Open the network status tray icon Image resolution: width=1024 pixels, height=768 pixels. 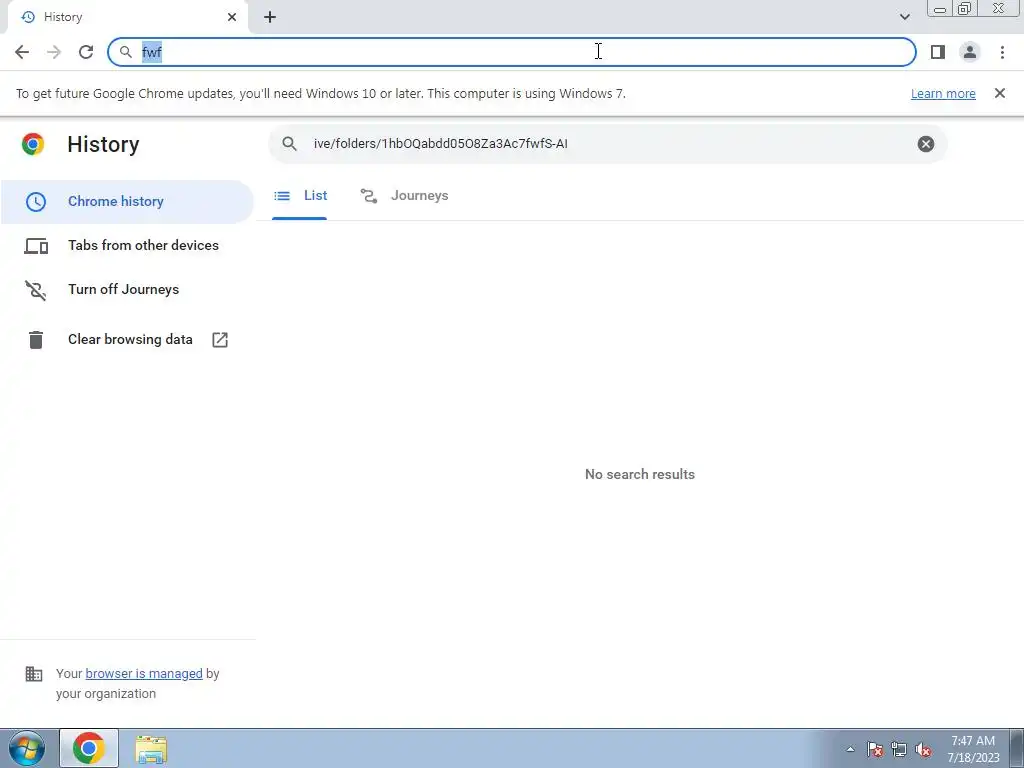tap(899, 749)
